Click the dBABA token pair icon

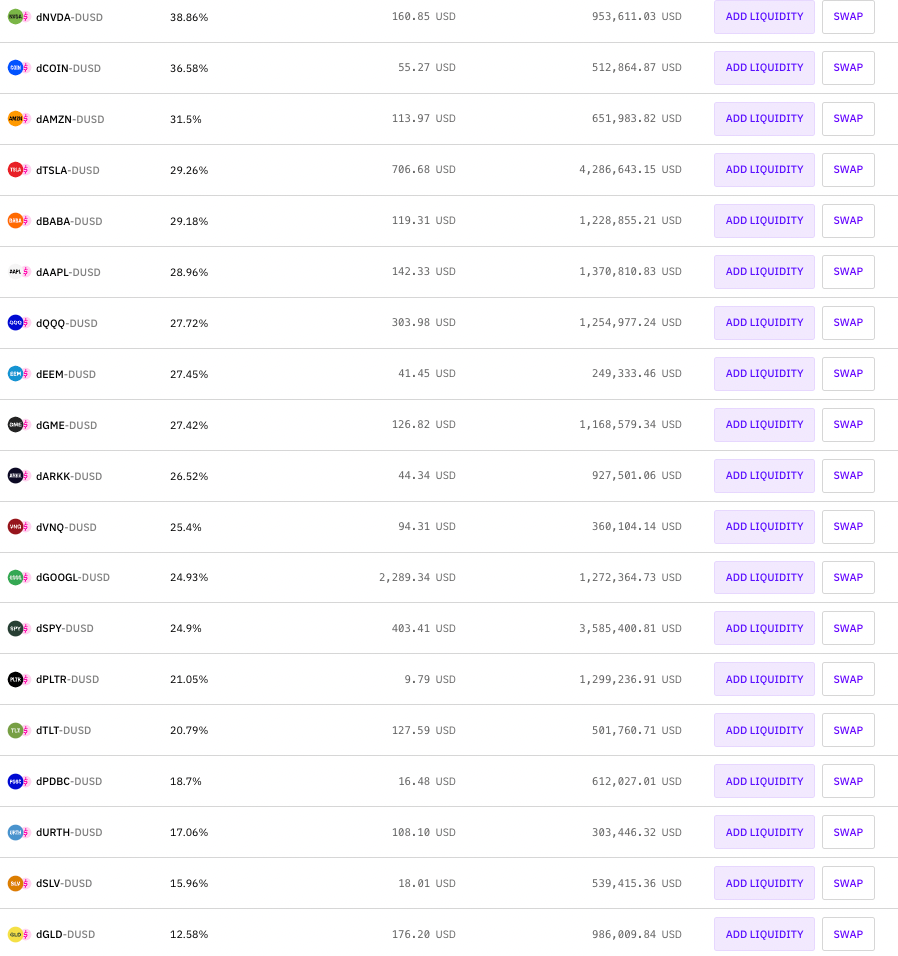click(x=18, y=221)
